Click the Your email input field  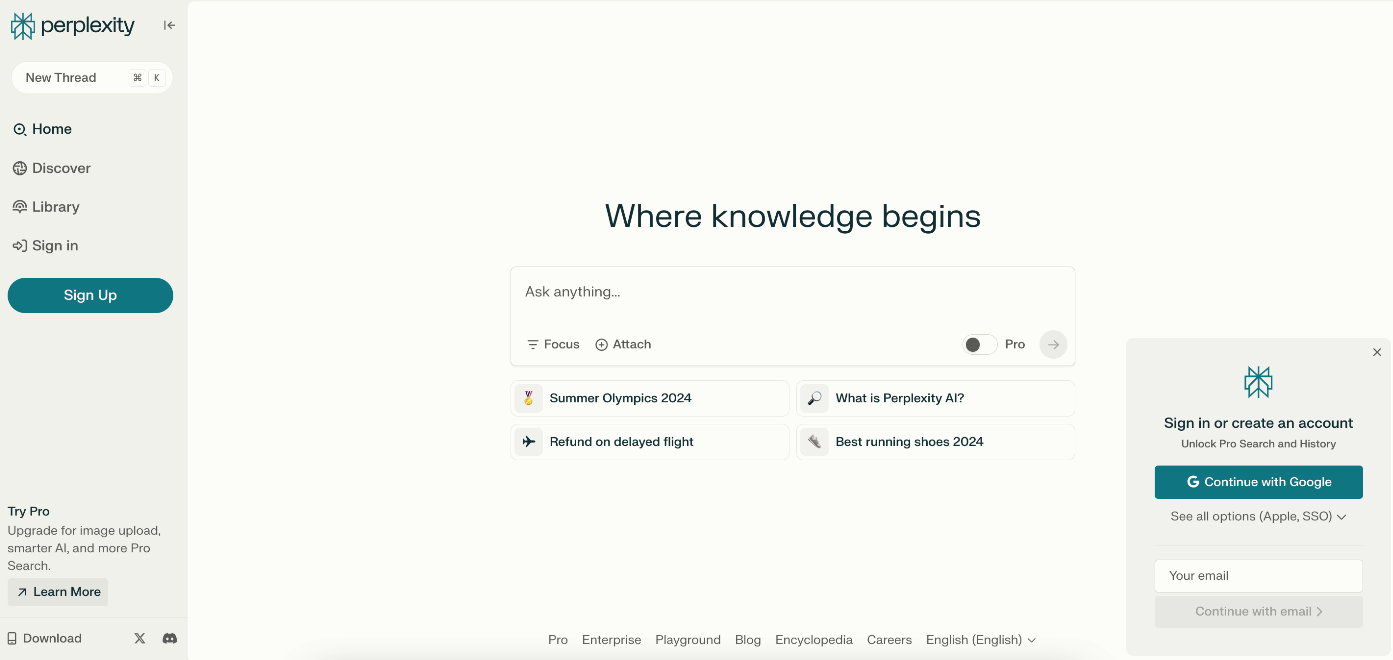[1258, 576]
